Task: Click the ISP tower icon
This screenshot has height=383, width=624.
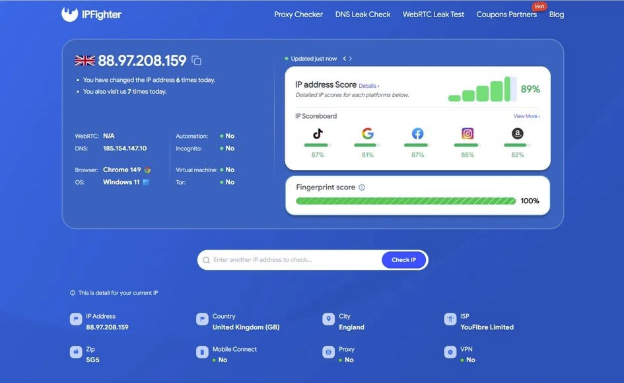Action: point(450,319)
